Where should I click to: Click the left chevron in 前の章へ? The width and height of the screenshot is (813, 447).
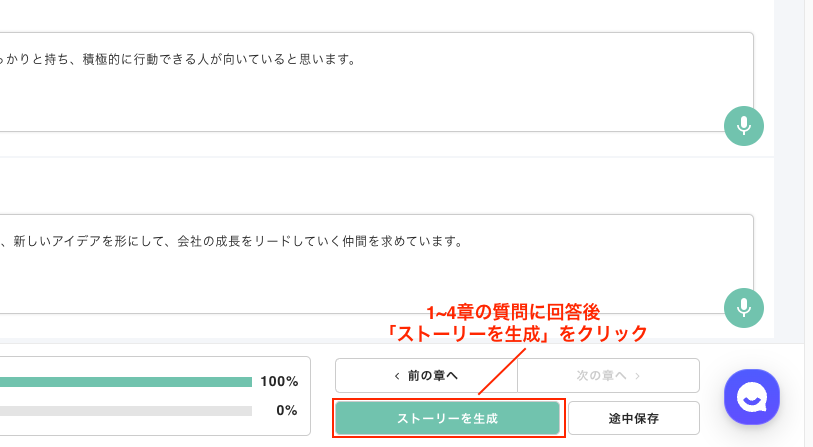(x=397, y=376)
